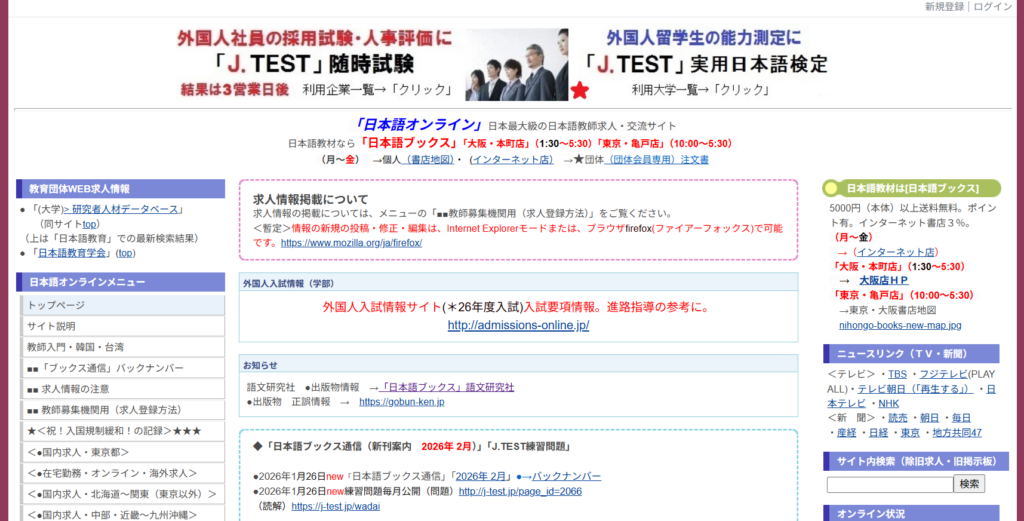Click the お知らせ heading

pyautogui.click(x=260, y=366)
